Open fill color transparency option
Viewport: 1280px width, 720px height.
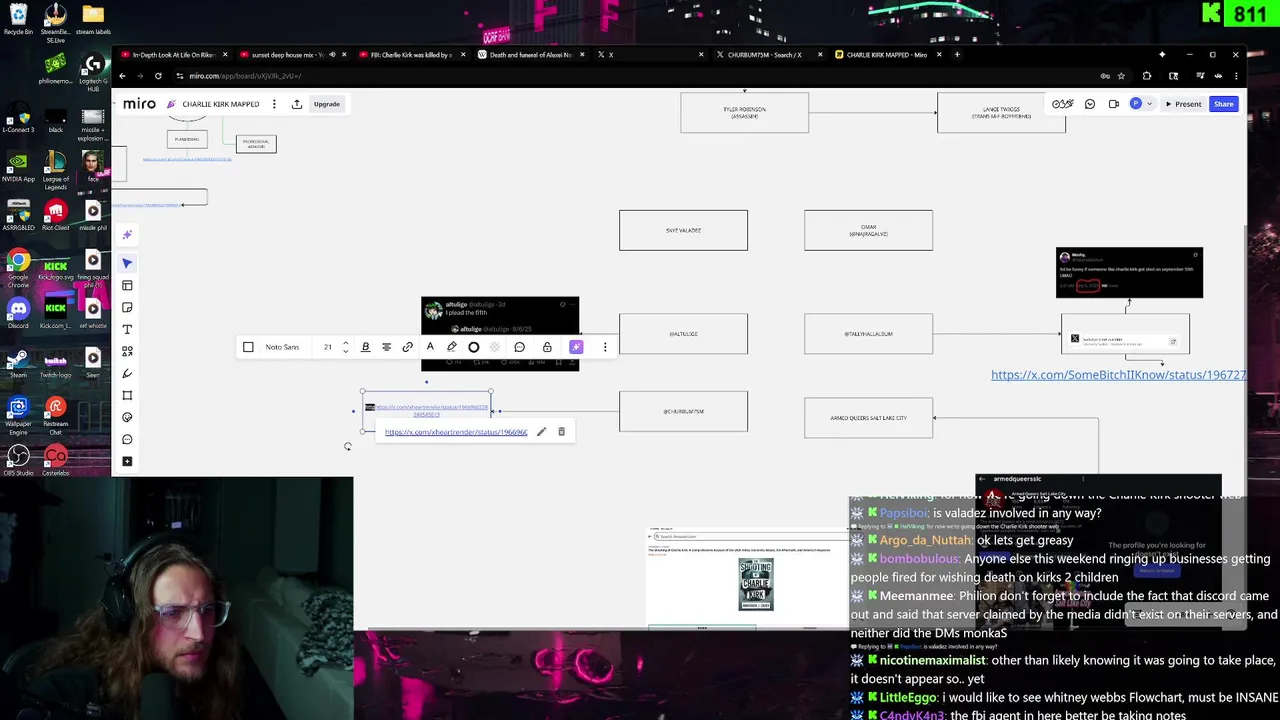pyautogui.click(x=495, y=347)
